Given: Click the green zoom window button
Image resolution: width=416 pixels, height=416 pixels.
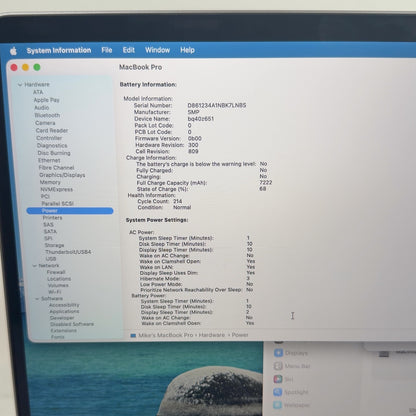Looking at the screenshot, I should (37, 67).
